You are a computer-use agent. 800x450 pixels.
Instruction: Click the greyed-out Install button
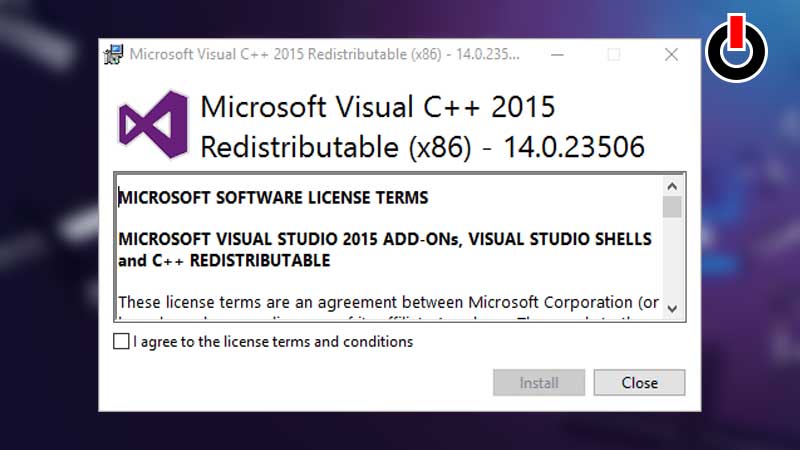pos(539,383)
